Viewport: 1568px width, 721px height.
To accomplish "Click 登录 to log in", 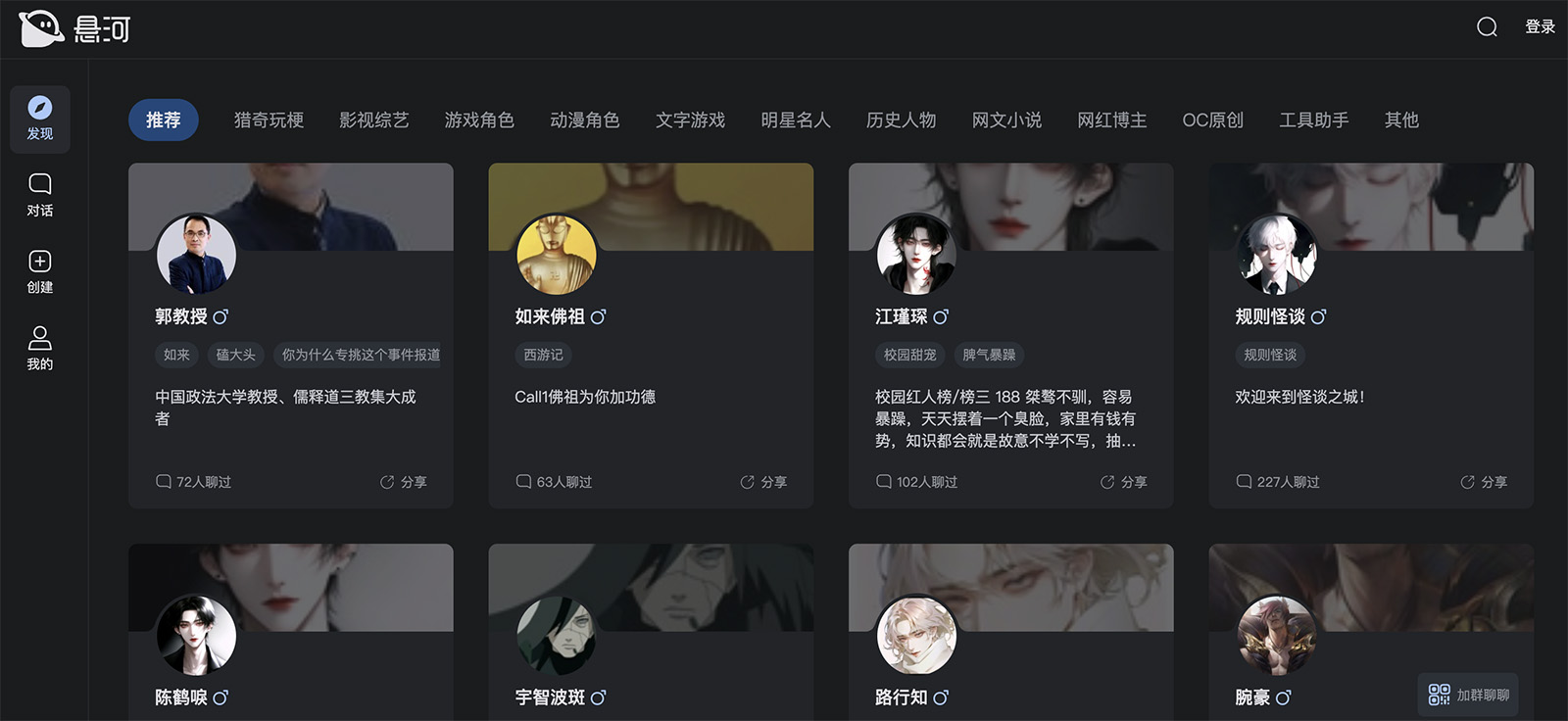I will pyautogui.click(x=1540, y=26).
